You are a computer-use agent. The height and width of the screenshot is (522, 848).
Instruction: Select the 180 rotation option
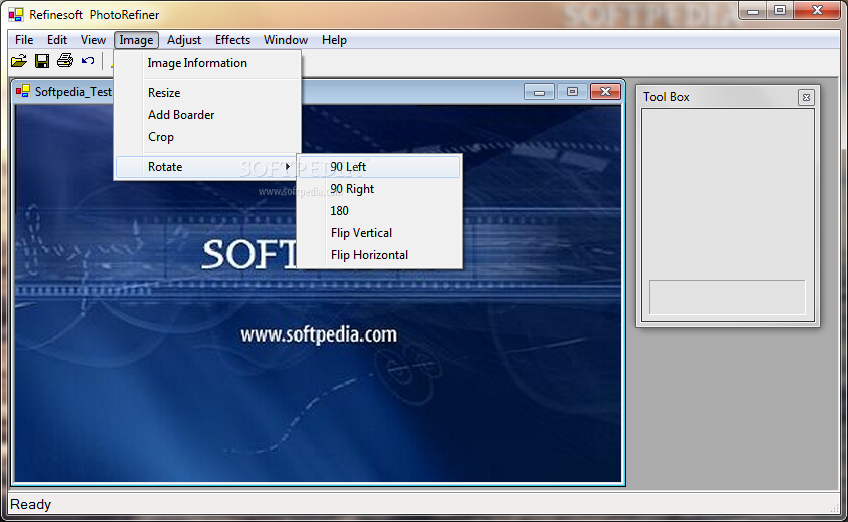tap(379, 211)
